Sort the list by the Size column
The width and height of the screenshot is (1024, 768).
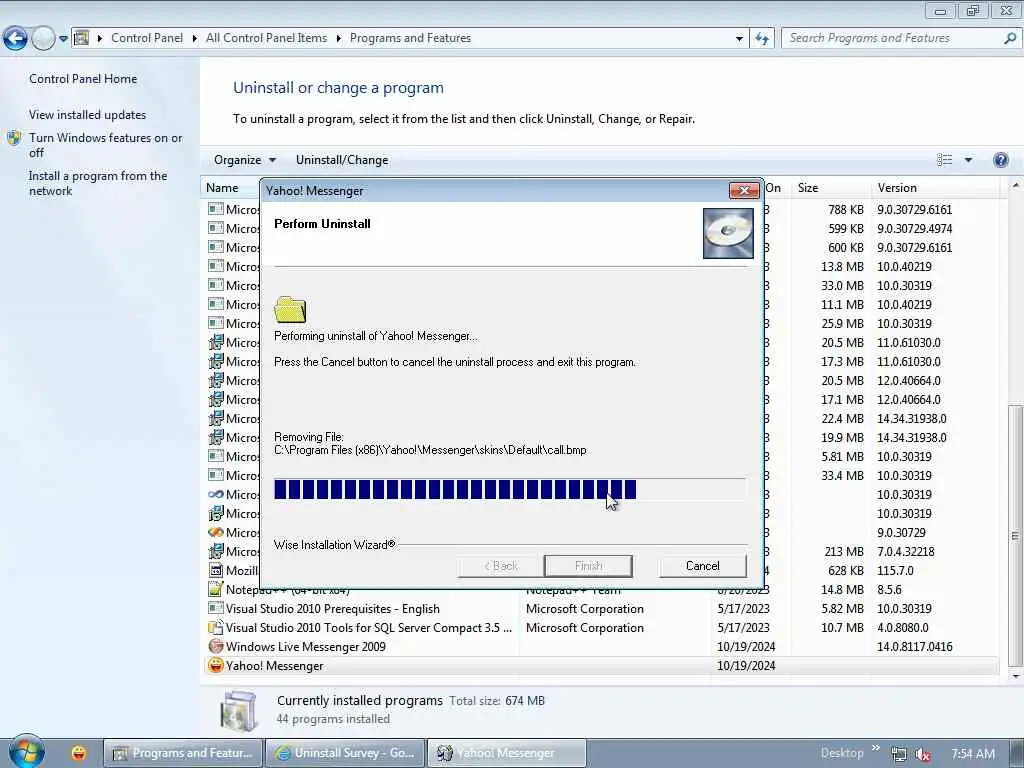click(830, 187)
